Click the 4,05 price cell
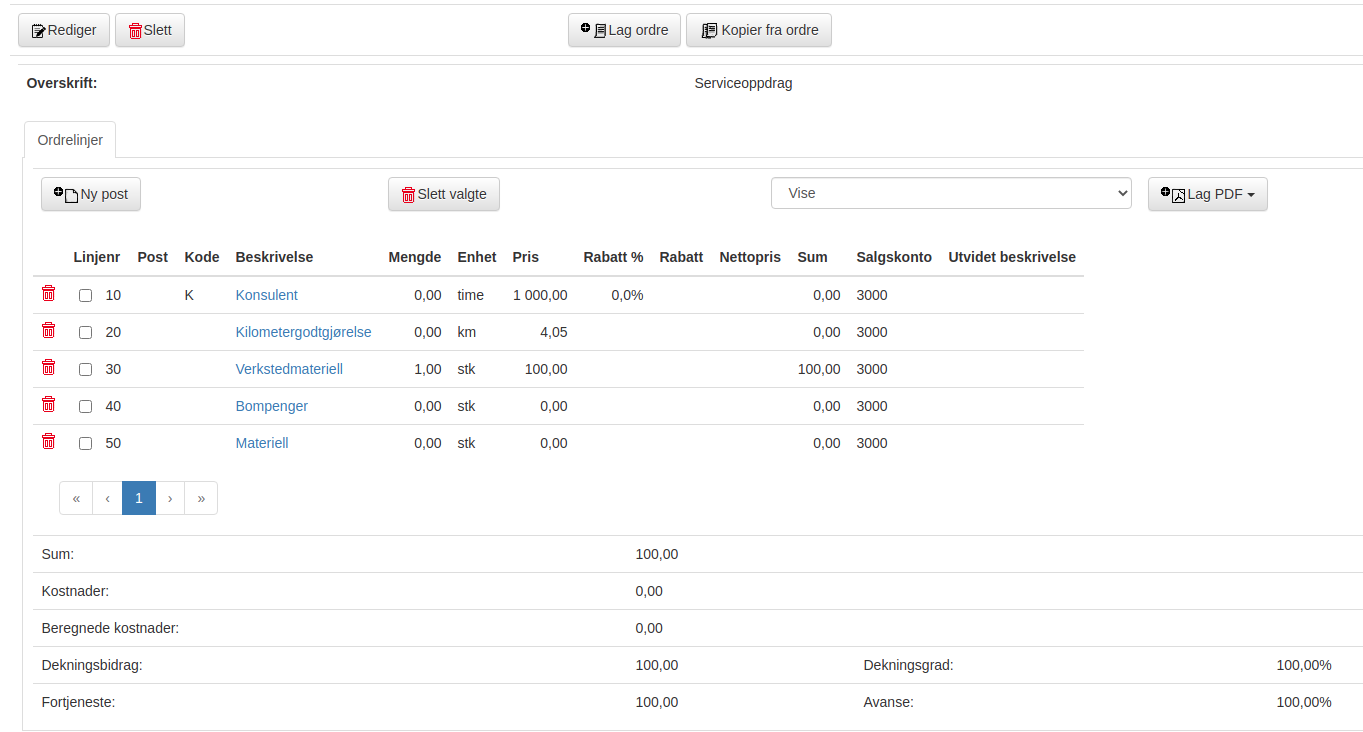The height and width of the screenshot is (732, 1363). (554, 332)
